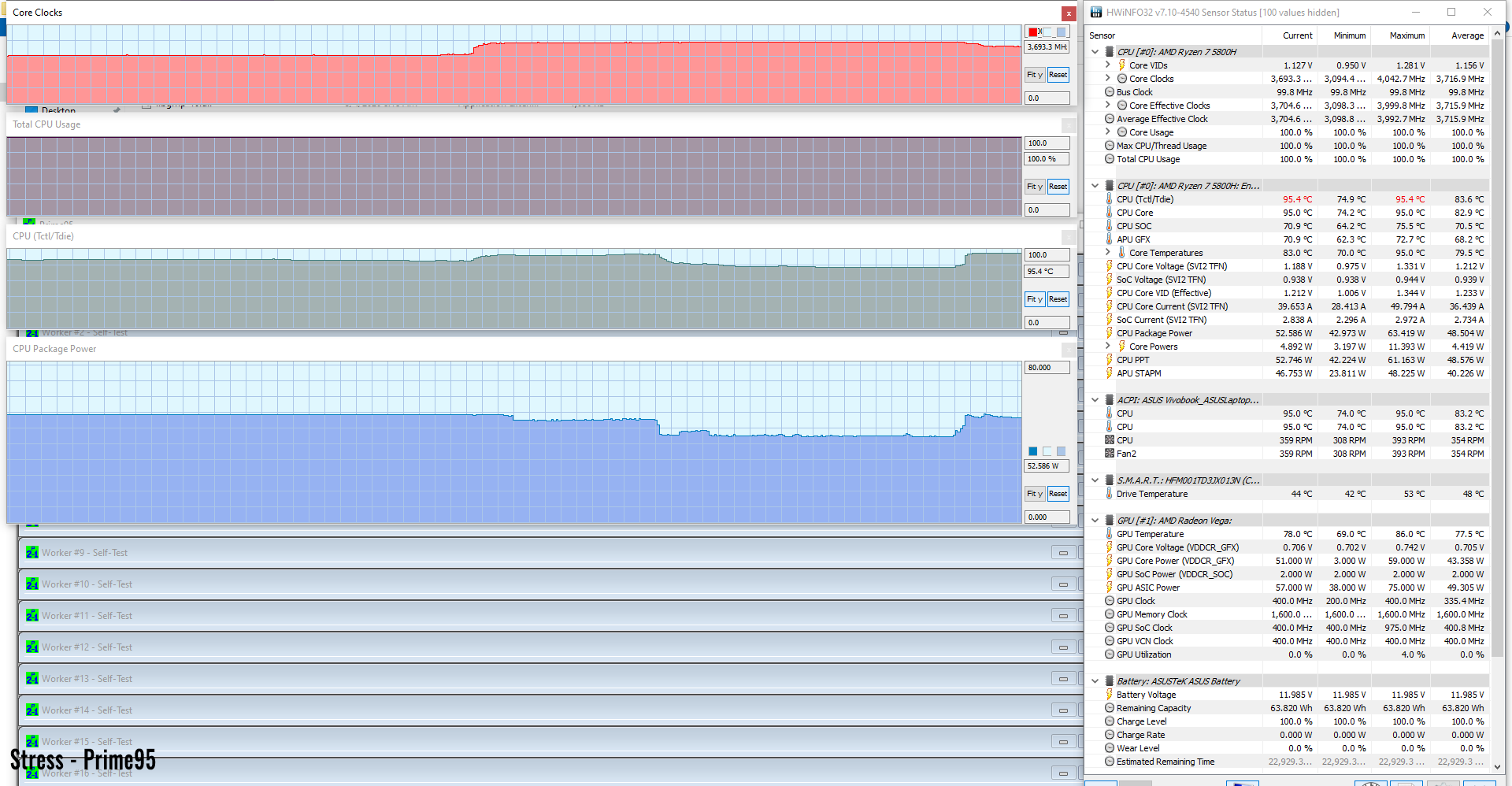Click the clock icon next to Bus Clock
This screenshot has height=786, width=1512.
coord(1109,92)
